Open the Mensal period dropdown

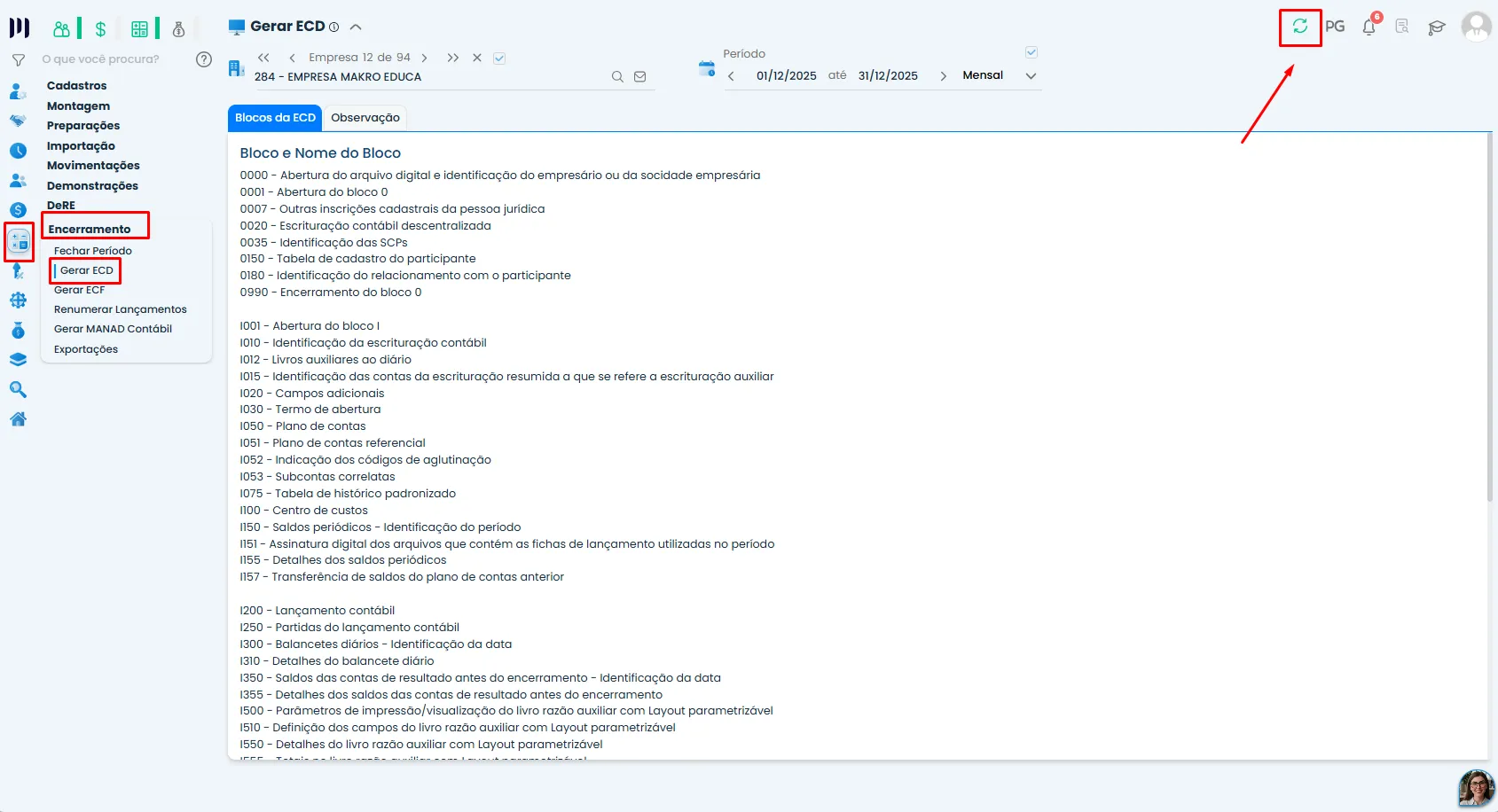(1000, 76)
